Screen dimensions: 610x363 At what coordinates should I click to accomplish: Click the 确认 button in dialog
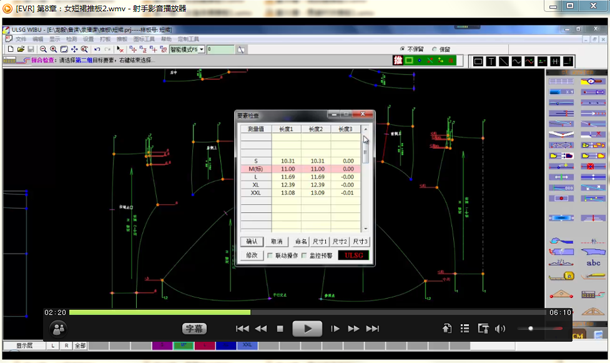(252, 241)
